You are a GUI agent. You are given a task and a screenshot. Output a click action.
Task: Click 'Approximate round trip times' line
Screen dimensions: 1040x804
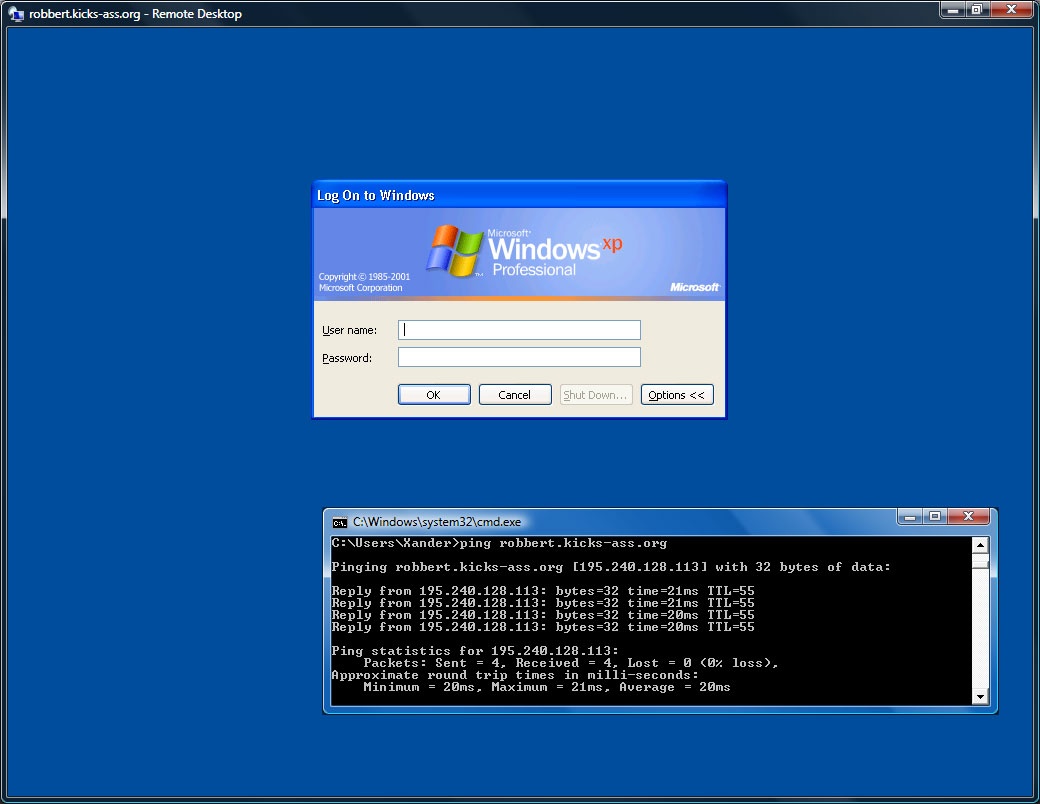point(515,675)
